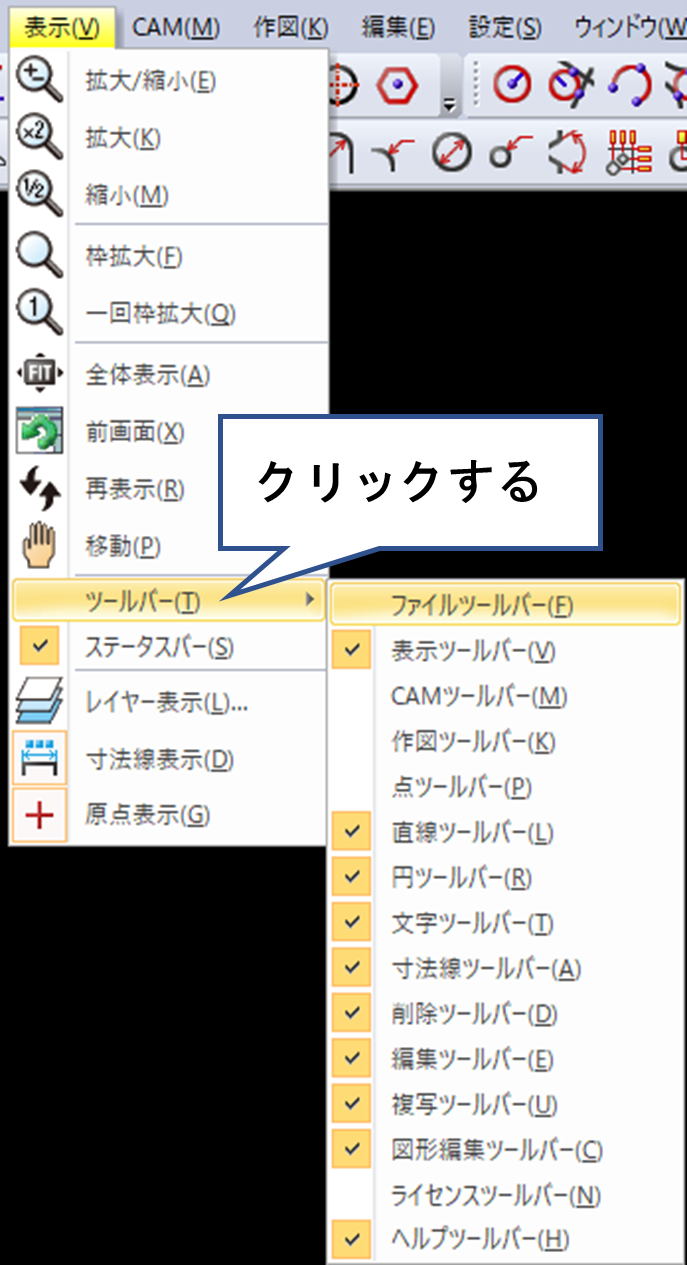Select the red-yellow grid pattern toolbar icon
The image size is (687, 1265).
click(630, 153)
